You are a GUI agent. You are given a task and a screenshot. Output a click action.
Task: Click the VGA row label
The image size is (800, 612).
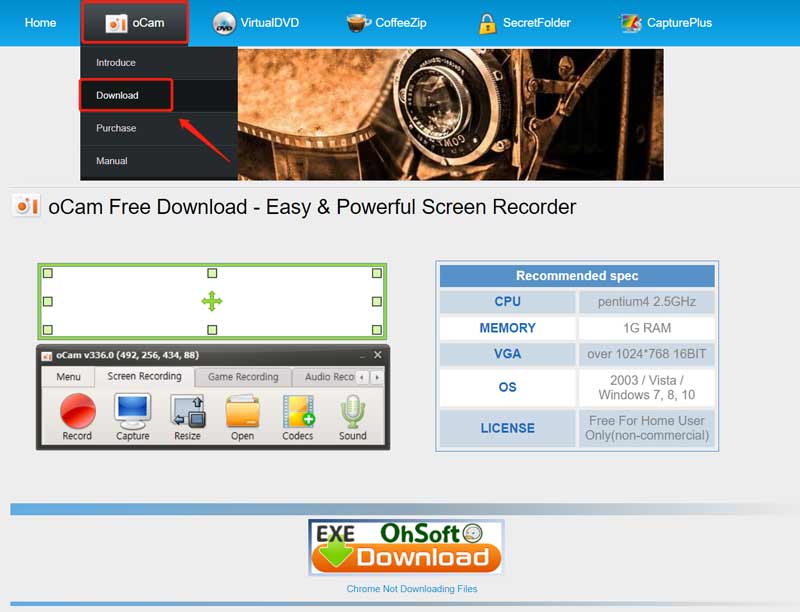click(x=507, y=354)
